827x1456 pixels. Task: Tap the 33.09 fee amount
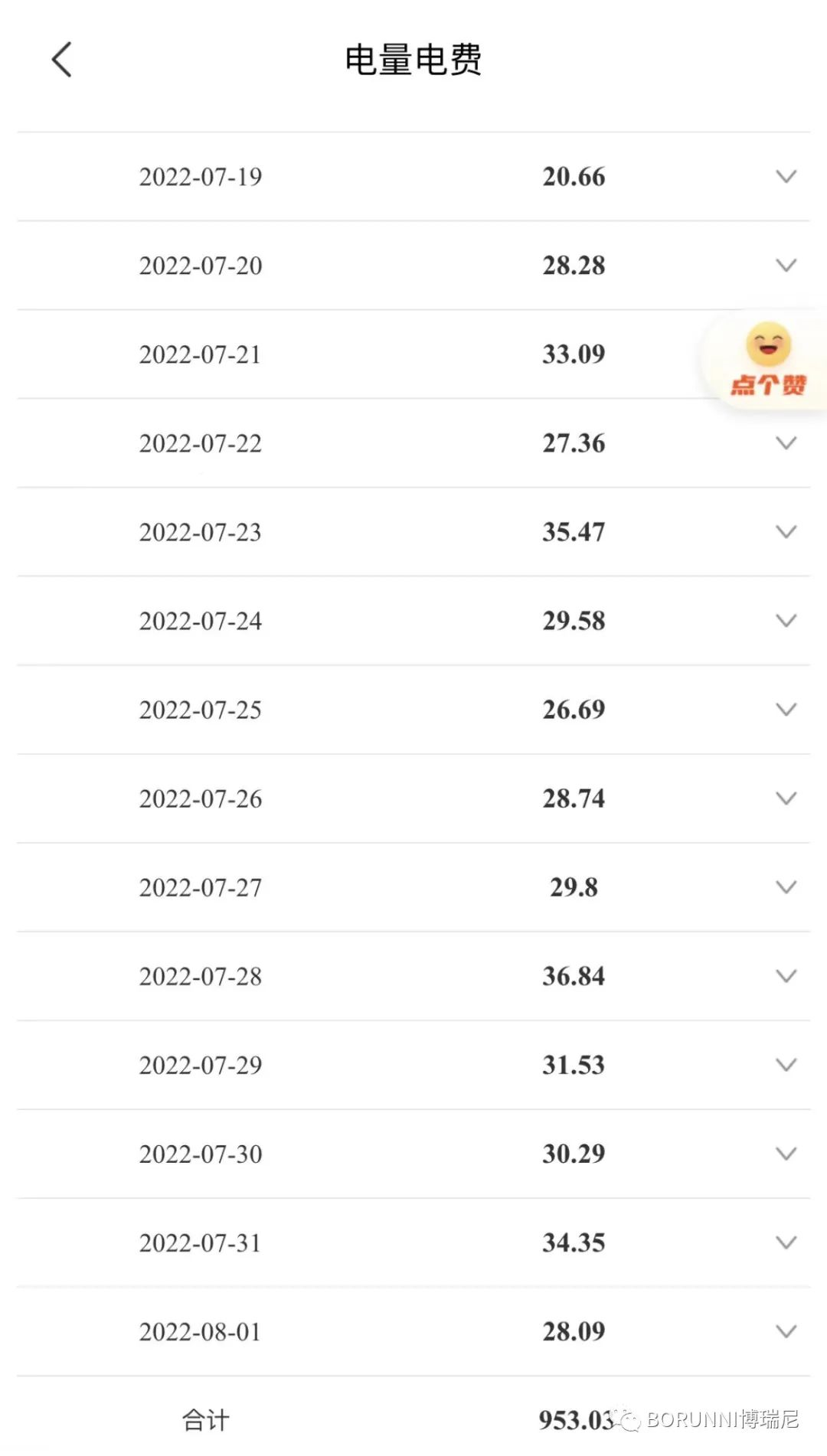(x=574, y=354)
